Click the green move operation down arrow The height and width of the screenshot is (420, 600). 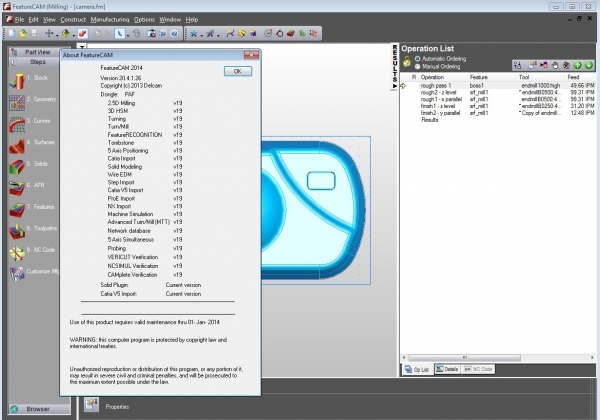pyautogui.click(x=589, y=65)
